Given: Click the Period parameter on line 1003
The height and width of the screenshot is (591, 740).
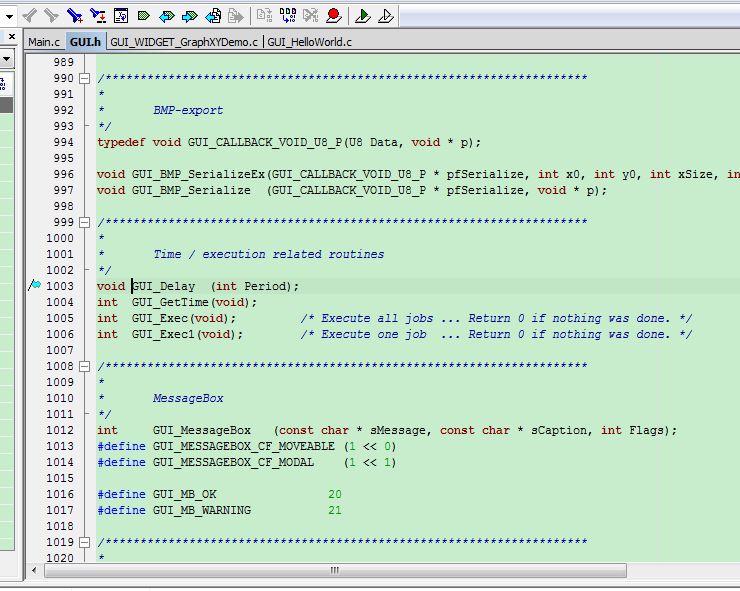Looking at the screenshot, I should point(265,287).
